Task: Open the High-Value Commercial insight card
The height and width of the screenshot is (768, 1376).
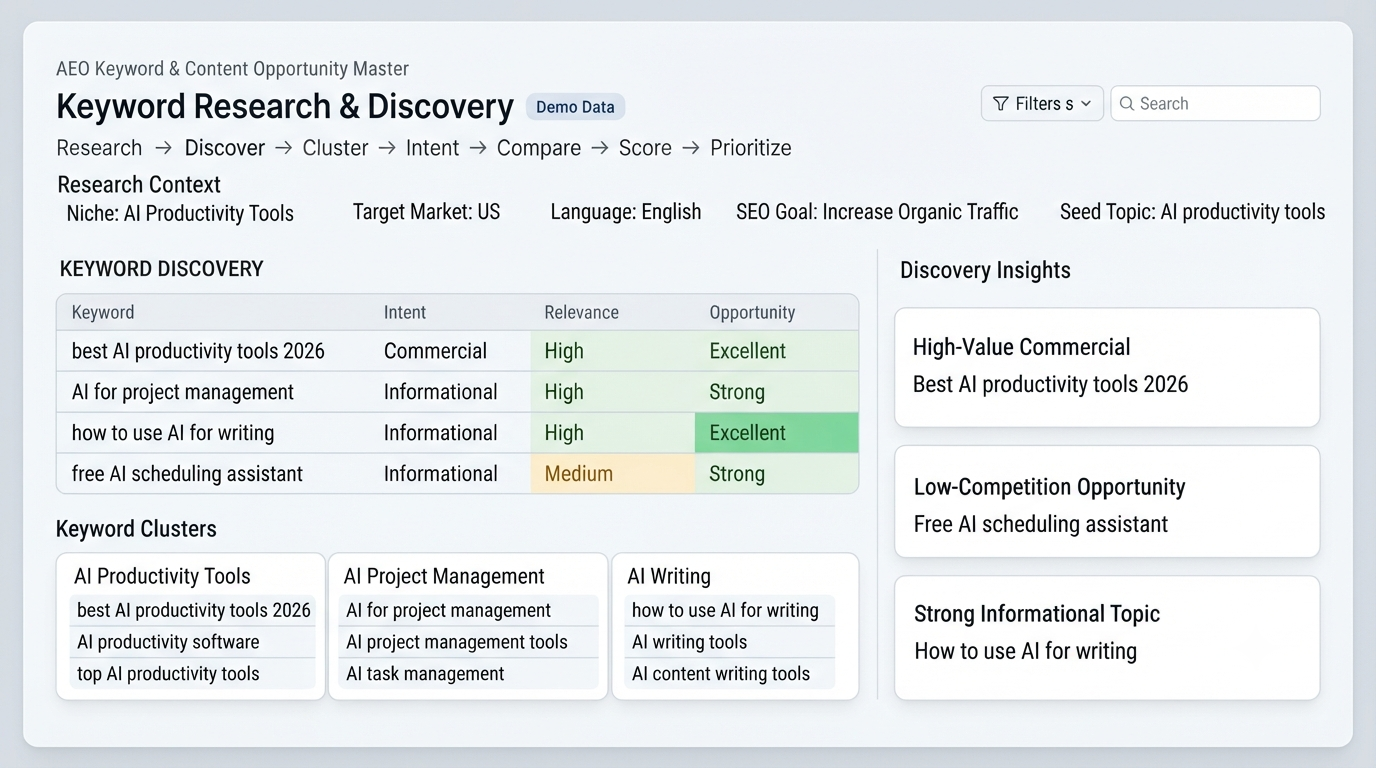Action: pyautogui.click(x=1107, y=367)
